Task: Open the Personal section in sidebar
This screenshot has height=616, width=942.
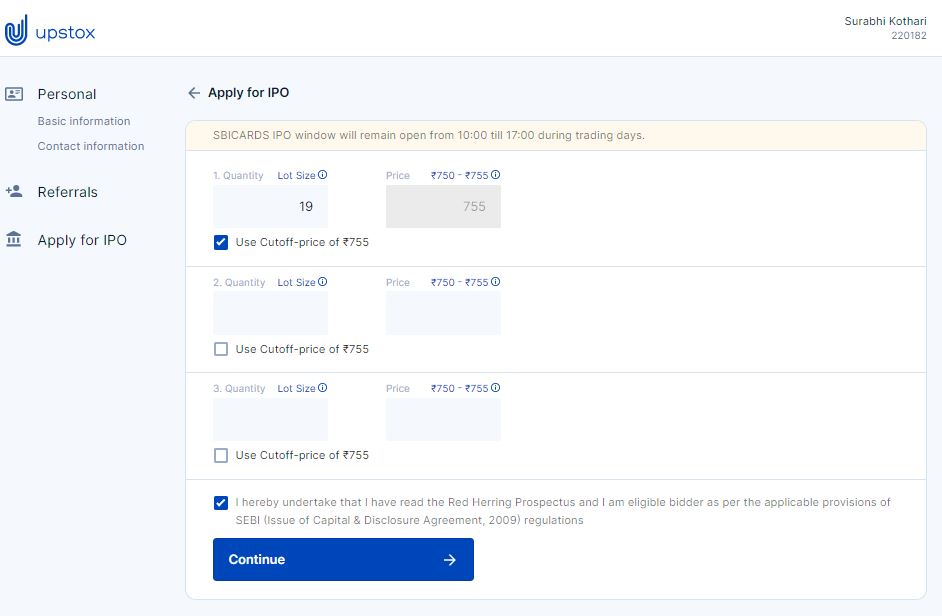Action: [67, 94]
